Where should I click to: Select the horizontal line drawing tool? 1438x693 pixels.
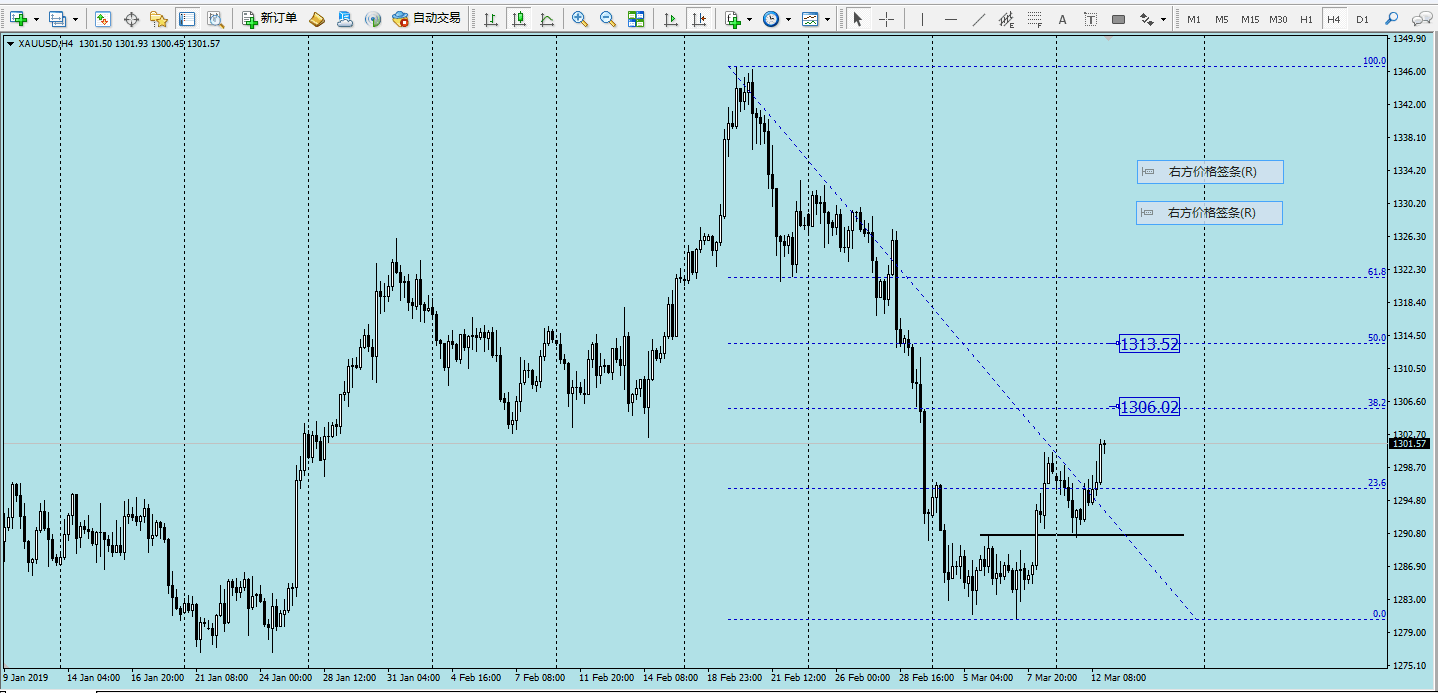coord(950,19)
